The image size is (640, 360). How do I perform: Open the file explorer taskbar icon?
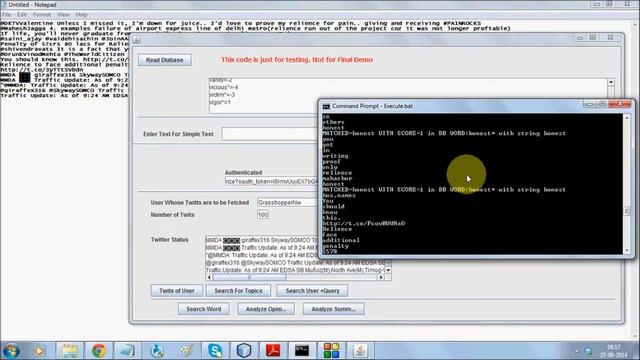click(x=69, y=351)
